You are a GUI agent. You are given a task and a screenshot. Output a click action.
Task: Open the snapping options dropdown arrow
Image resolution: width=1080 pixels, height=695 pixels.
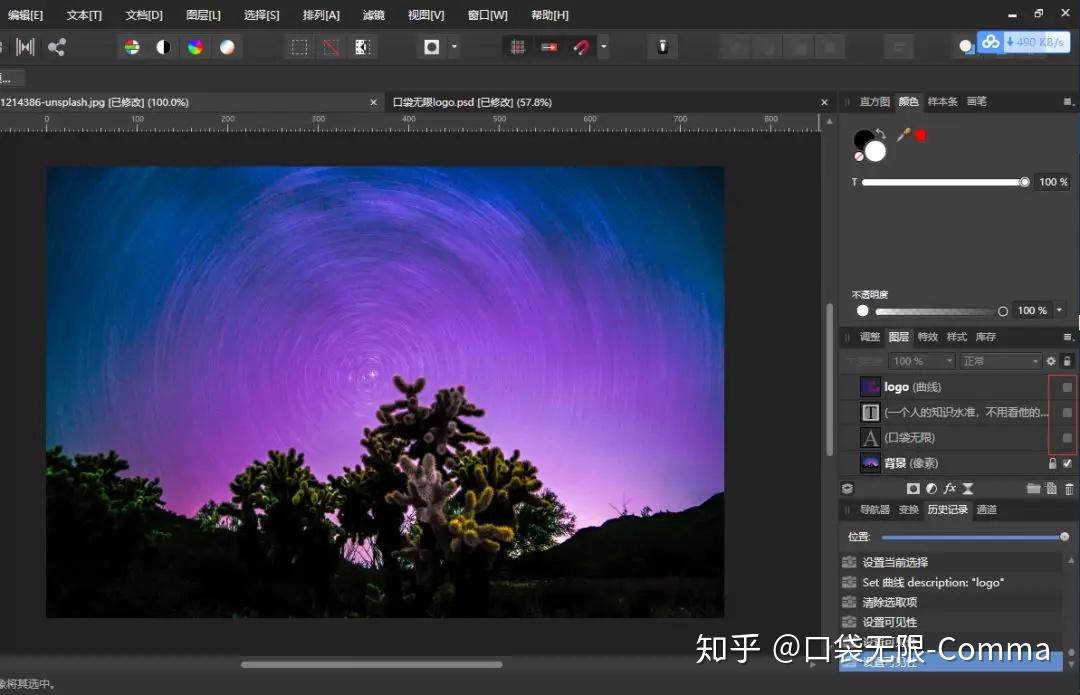click(x=604, y=46)
